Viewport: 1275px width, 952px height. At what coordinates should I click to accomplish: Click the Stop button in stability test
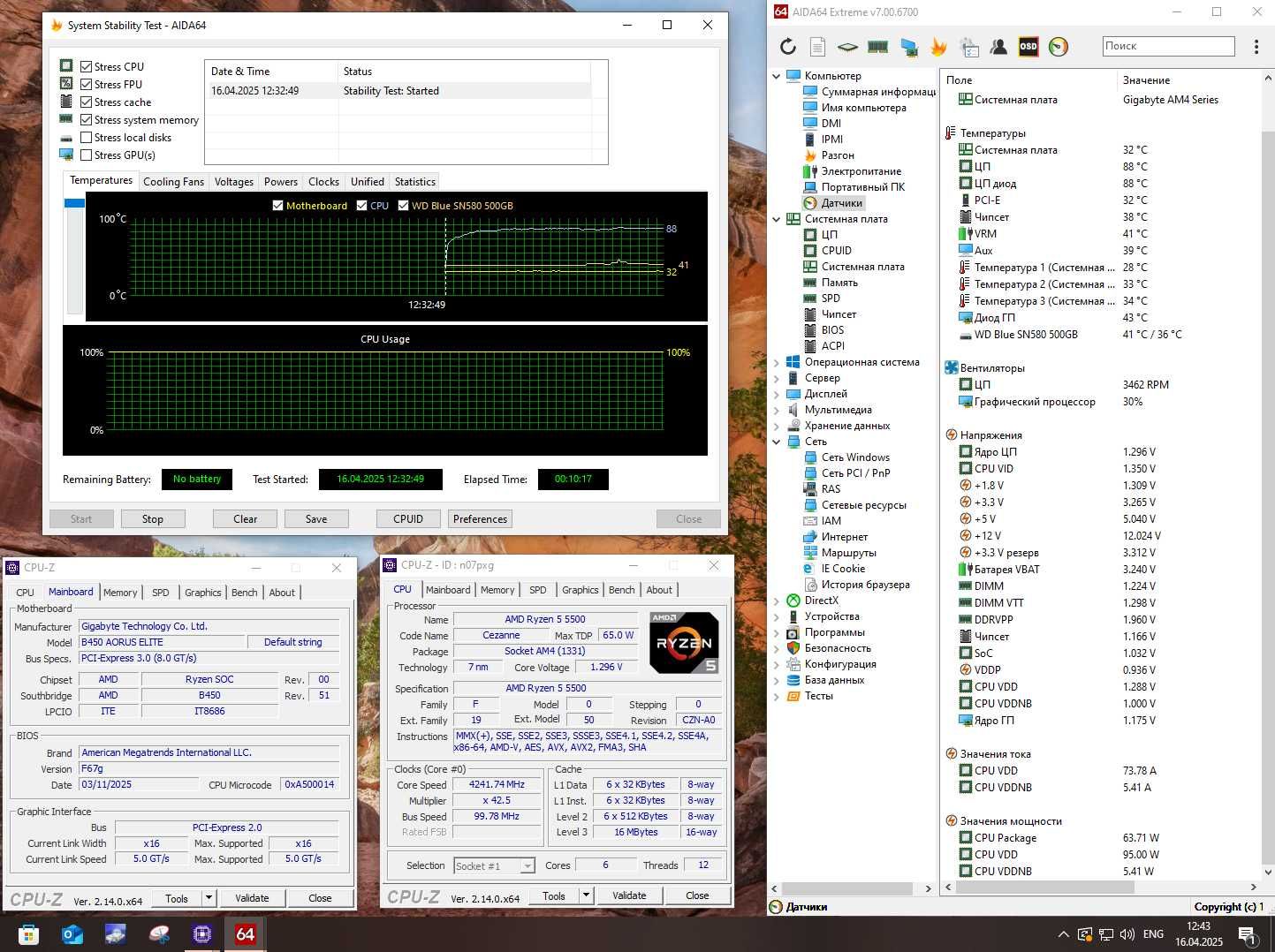click(x=153, y=519)
